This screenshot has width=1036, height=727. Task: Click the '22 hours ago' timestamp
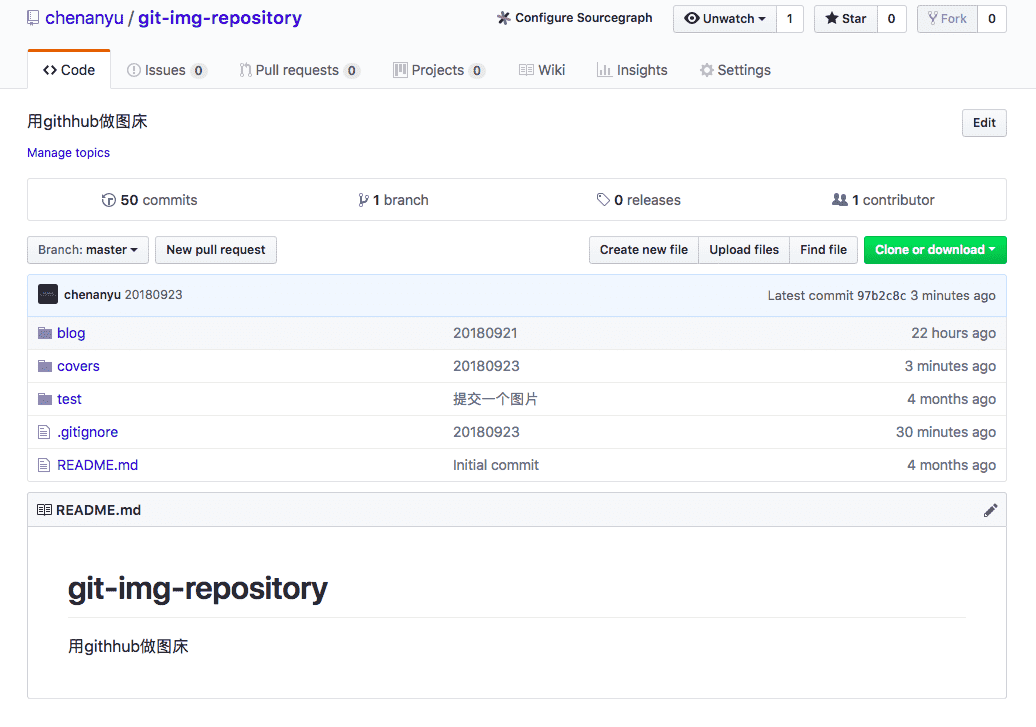coord(953,333)
